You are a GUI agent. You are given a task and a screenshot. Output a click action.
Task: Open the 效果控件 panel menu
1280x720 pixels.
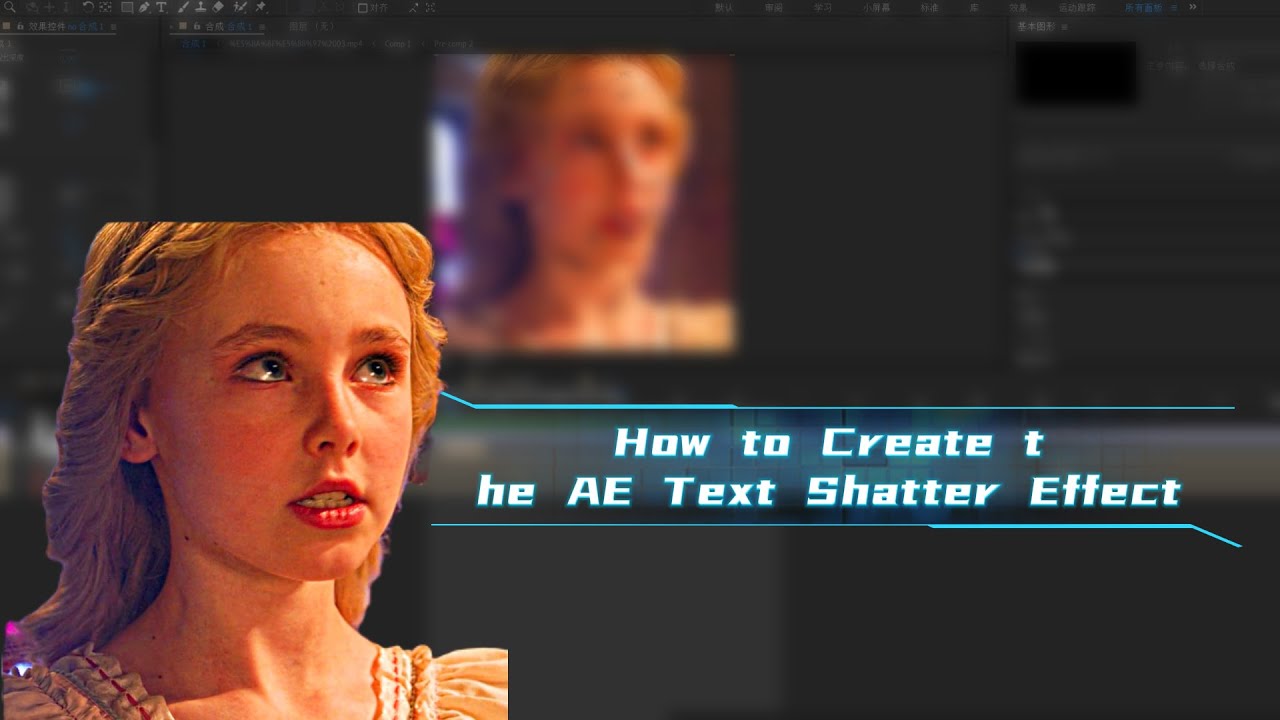113,27
